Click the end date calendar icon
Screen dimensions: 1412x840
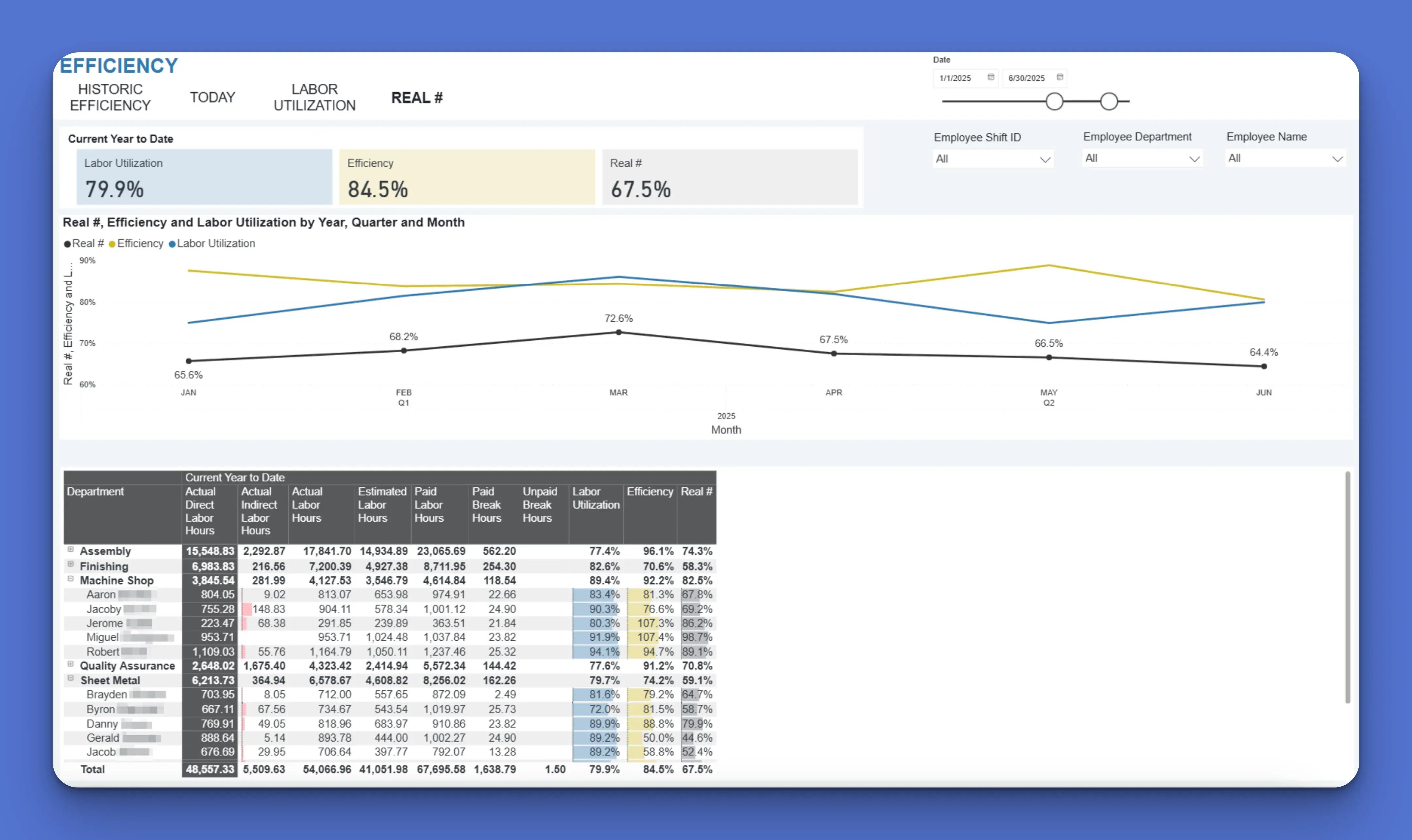[x=1059, y=77]
